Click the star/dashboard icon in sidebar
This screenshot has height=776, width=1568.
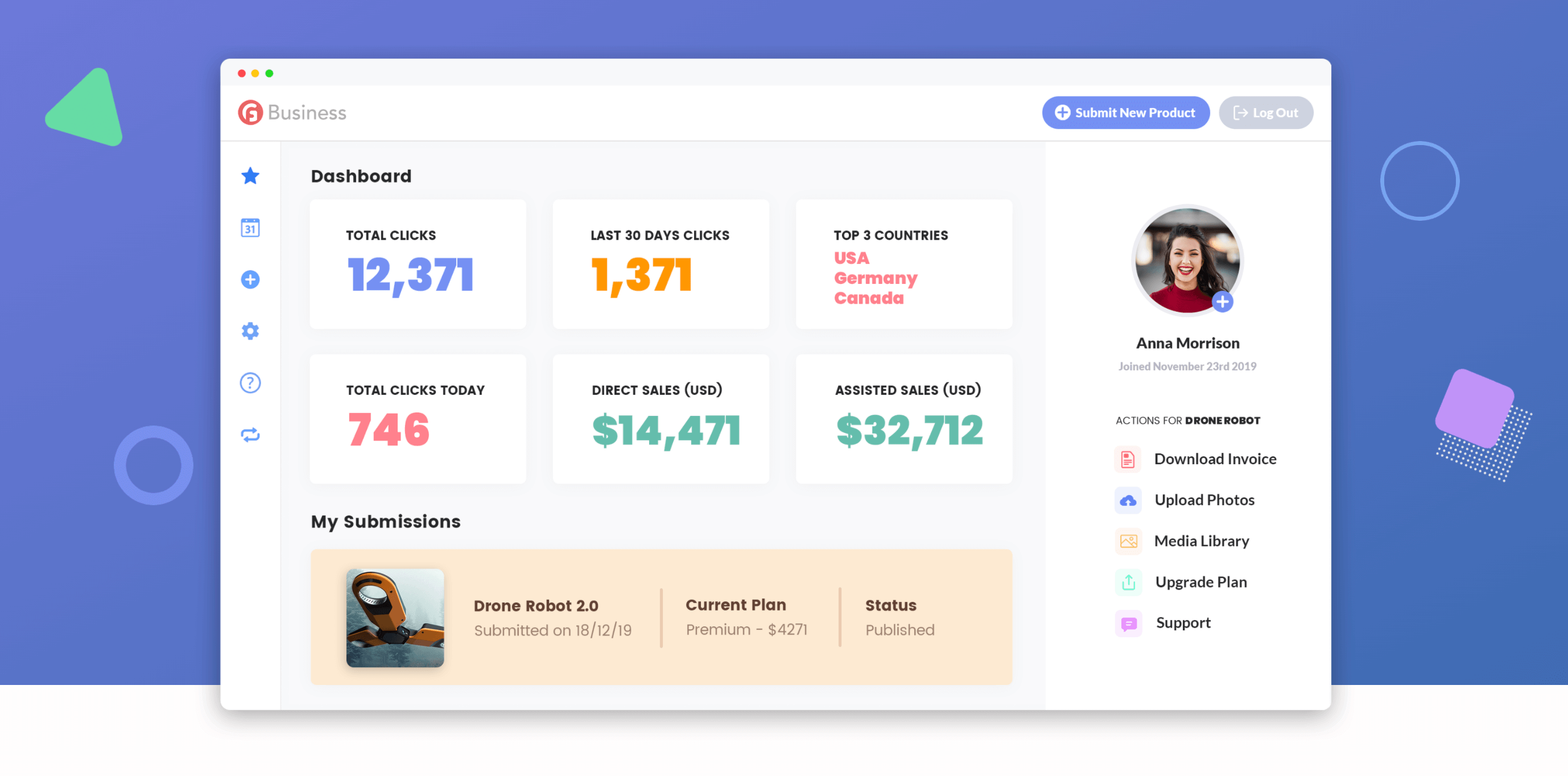(x=252, y=177)
